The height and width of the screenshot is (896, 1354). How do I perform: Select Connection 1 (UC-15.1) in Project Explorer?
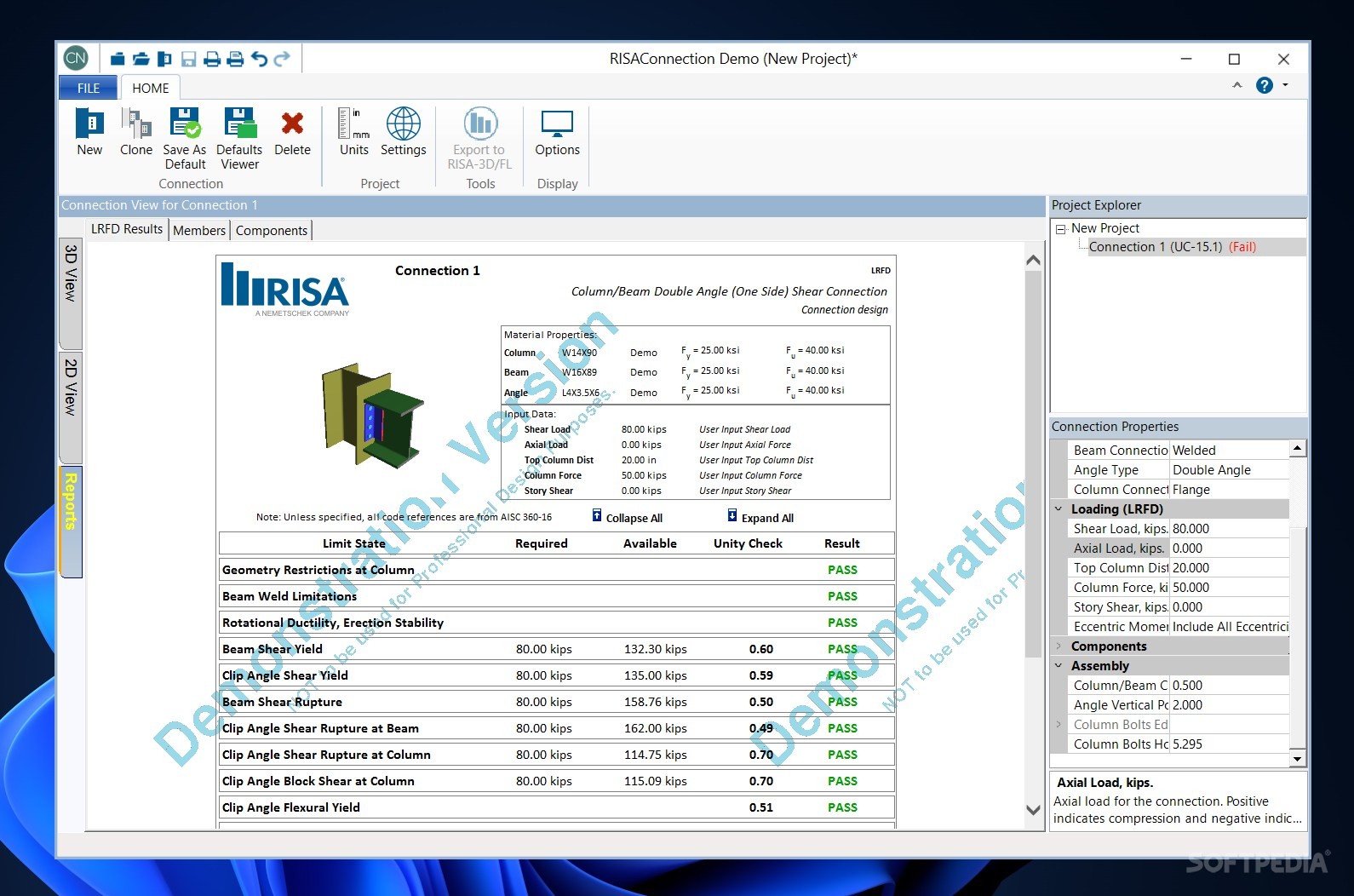(1172, 247)
